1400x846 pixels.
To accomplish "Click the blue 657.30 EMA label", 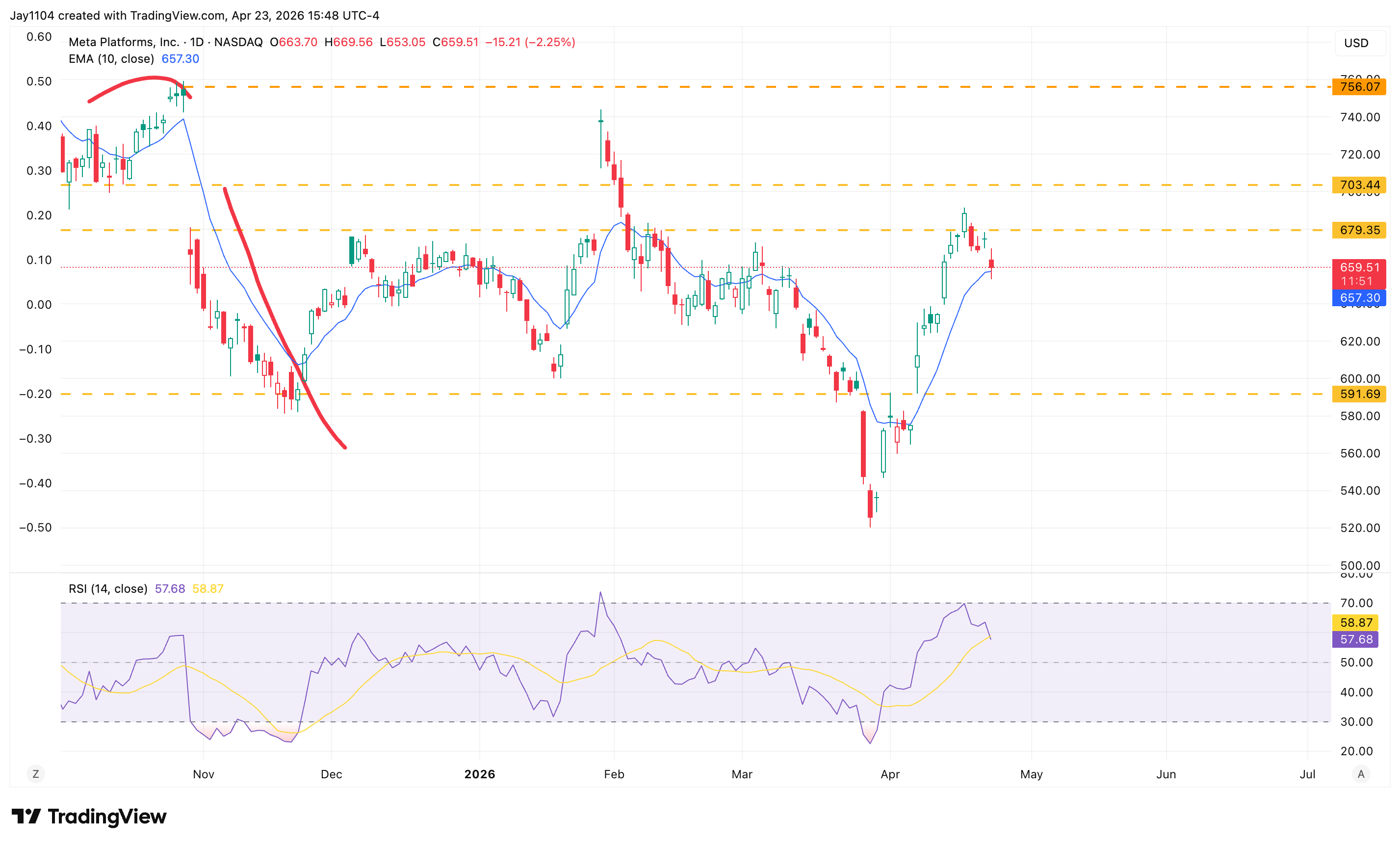I will tap(1359, 298).
